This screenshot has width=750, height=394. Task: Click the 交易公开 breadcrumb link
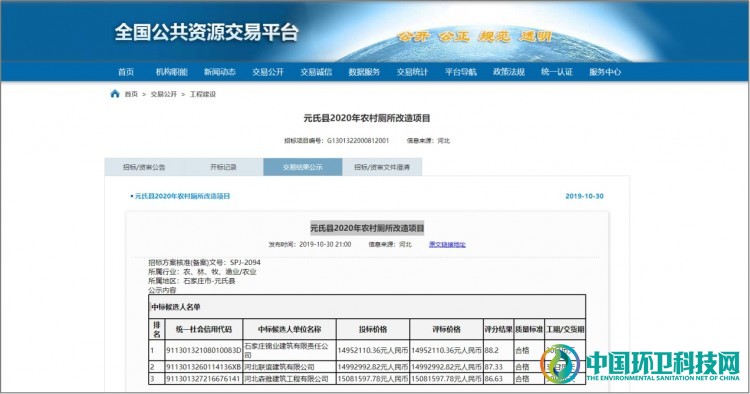164,94
